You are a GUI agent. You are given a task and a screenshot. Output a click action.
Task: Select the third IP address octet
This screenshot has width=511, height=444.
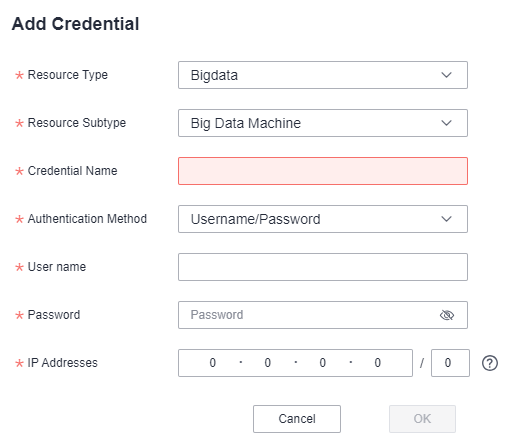pos(323,363)
